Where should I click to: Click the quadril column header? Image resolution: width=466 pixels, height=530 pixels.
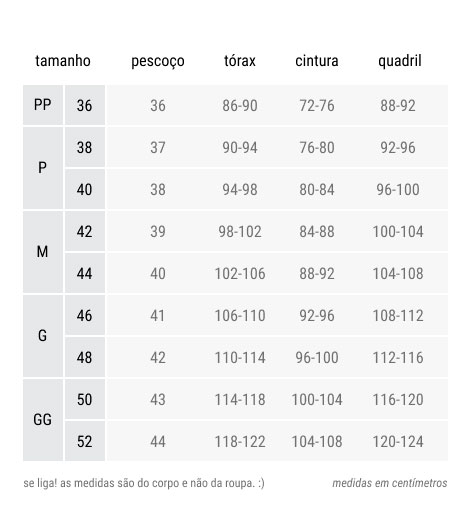400,62
